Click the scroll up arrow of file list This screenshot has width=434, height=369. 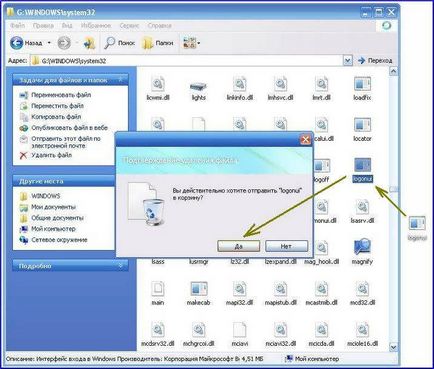393,71
